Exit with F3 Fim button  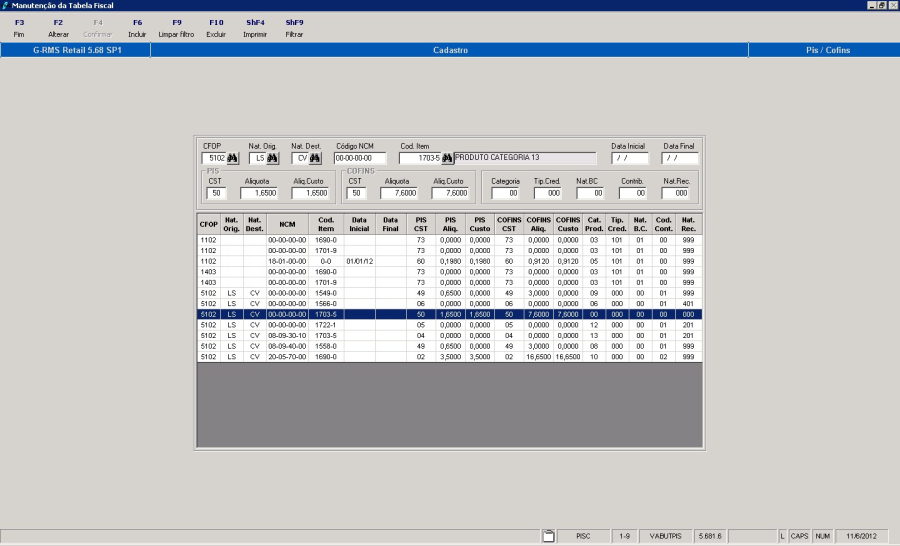coord(19,28)
